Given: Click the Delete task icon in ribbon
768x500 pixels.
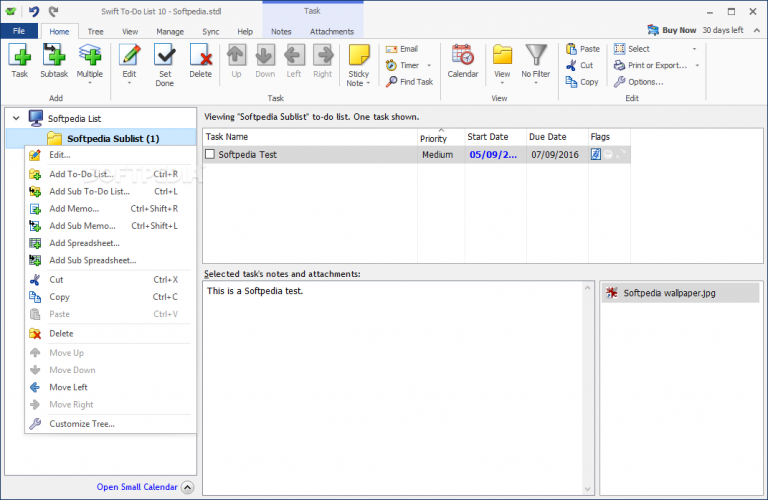Looking at the screenshot, I should [200, 55].
